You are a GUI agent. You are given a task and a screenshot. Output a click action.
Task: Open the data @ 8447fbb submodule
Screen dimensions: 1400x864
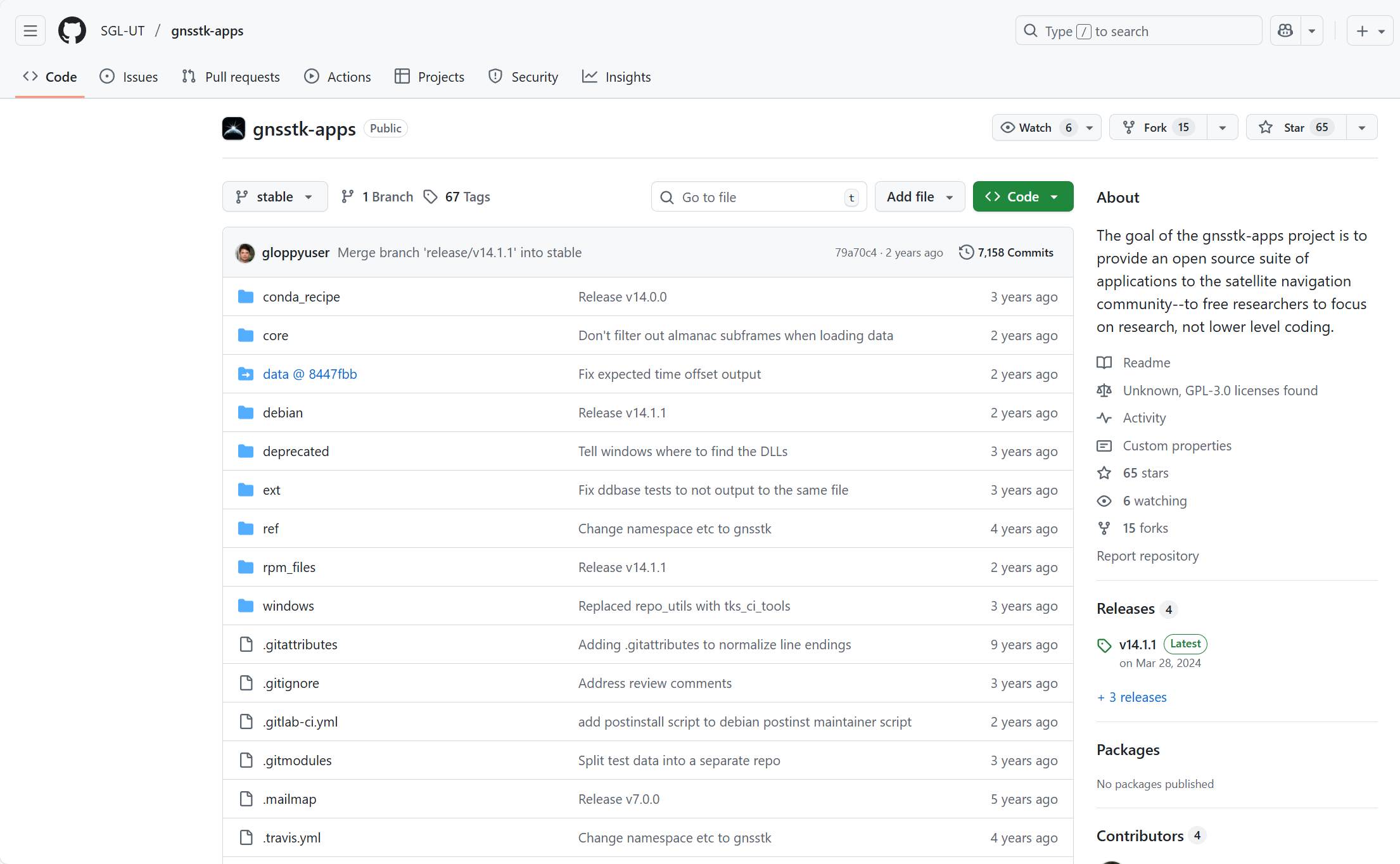coord(310,374)
